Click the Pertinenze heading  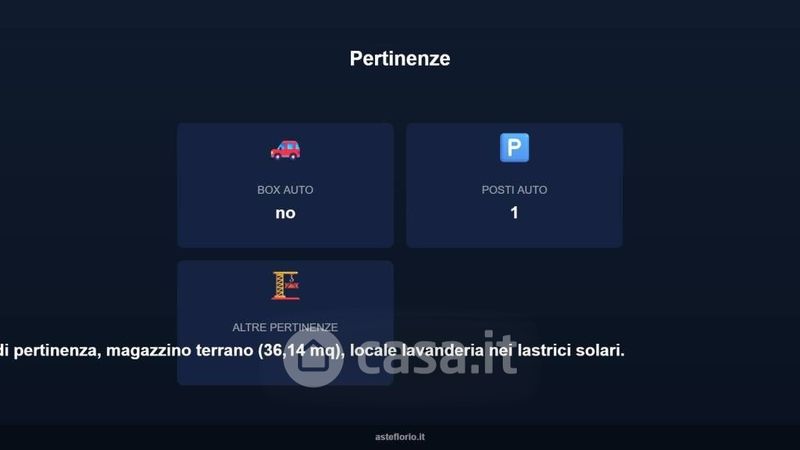pyautogui.click(x=400, y=58)
